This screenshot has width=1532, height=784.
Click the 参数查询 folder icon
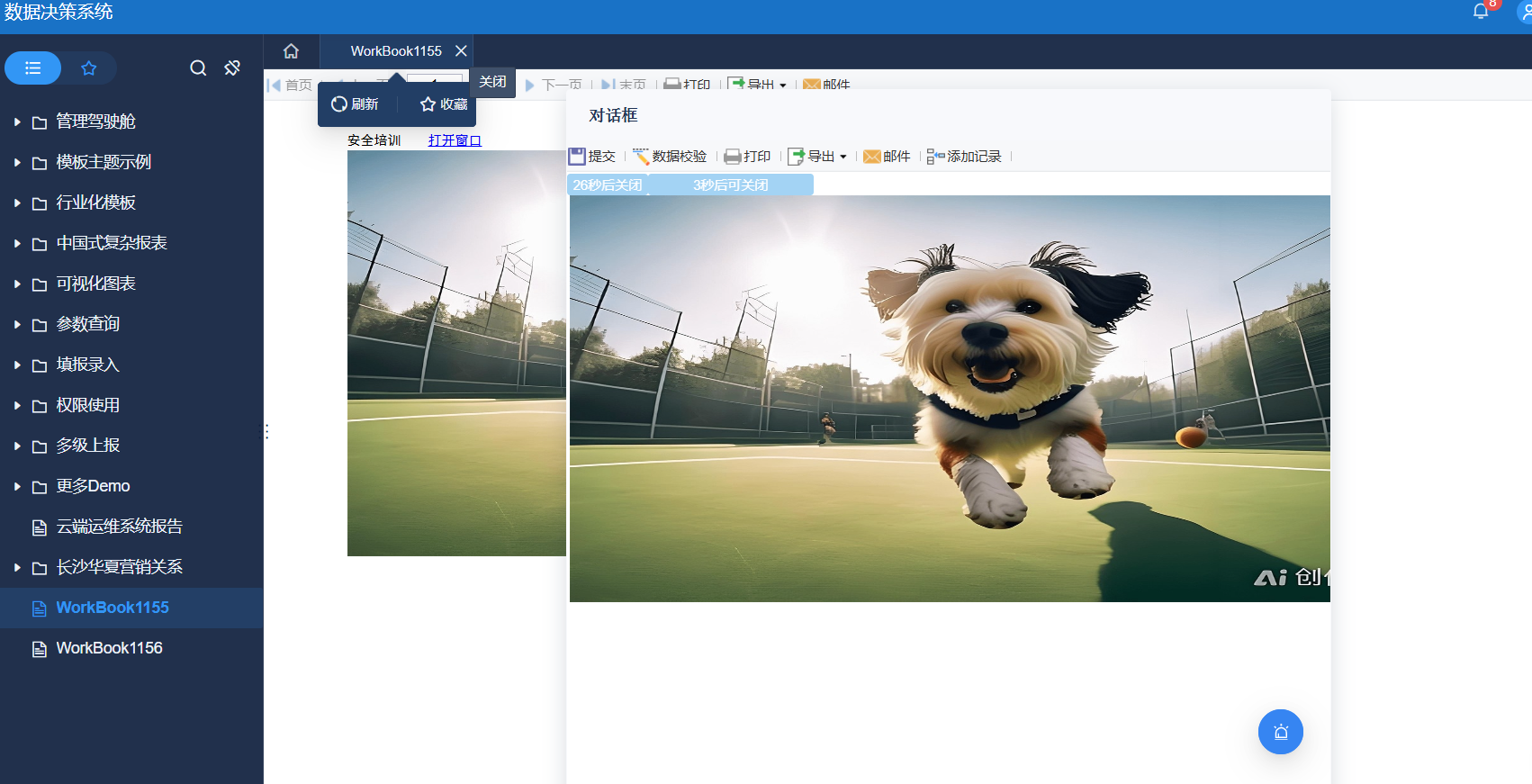click(x=40, y=325)
